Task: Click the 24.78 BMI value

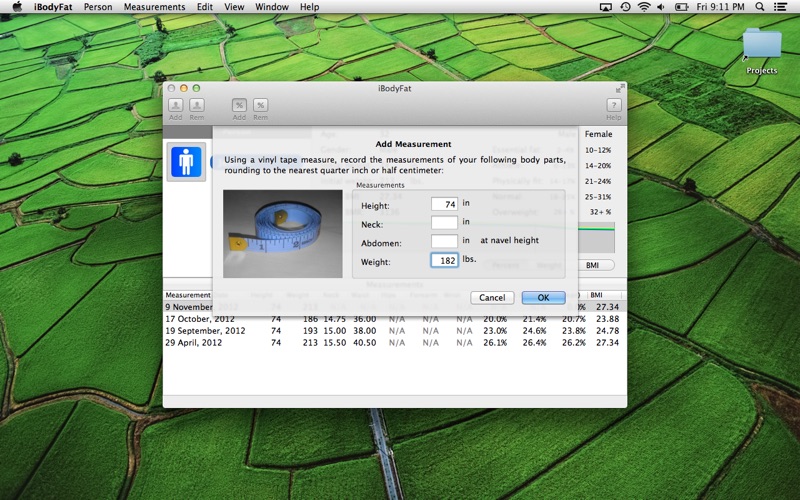Action: coord(608,331)
